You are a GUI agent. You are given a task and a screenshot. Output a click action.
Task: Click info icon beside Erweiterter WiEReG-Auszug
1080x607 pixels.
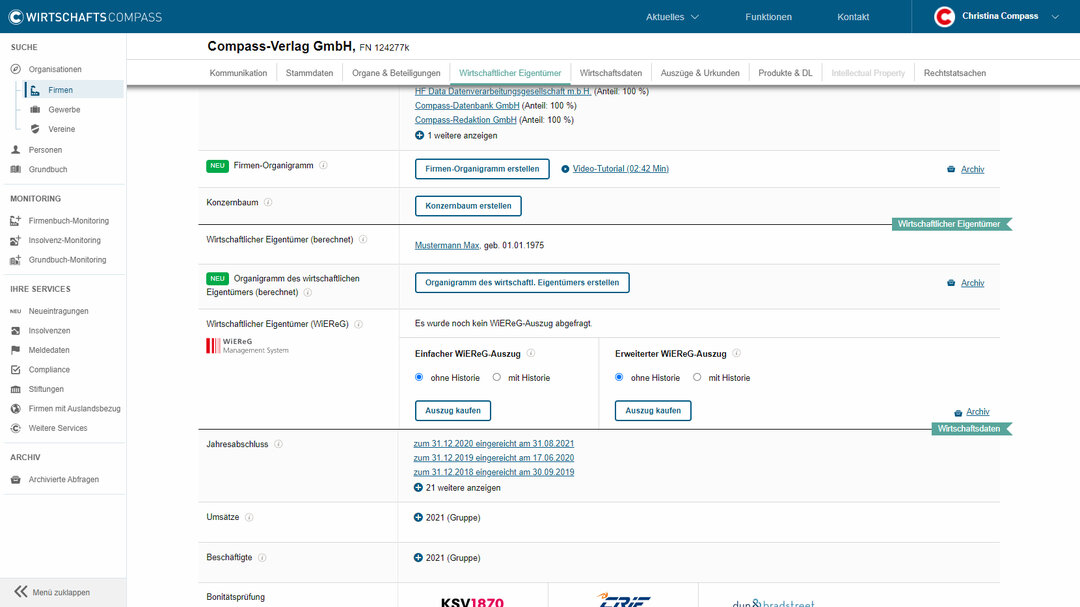(x=736, y=353)
